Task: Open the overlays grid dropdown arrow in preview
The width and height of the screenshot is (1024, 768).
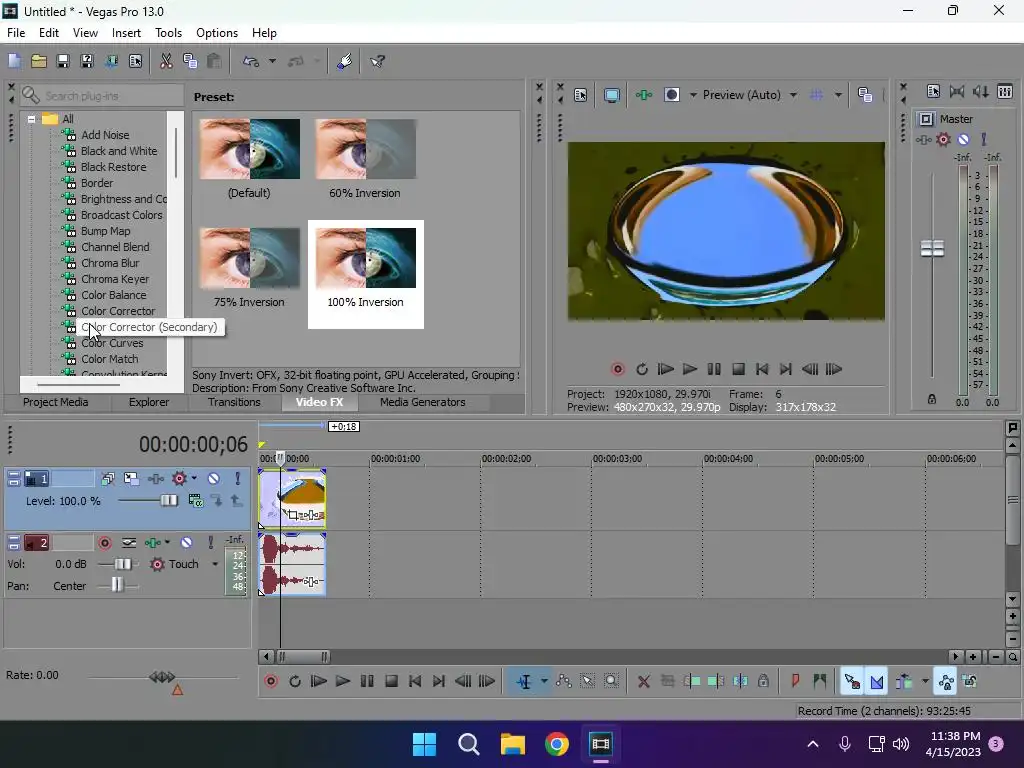Action: coord(838,95)
